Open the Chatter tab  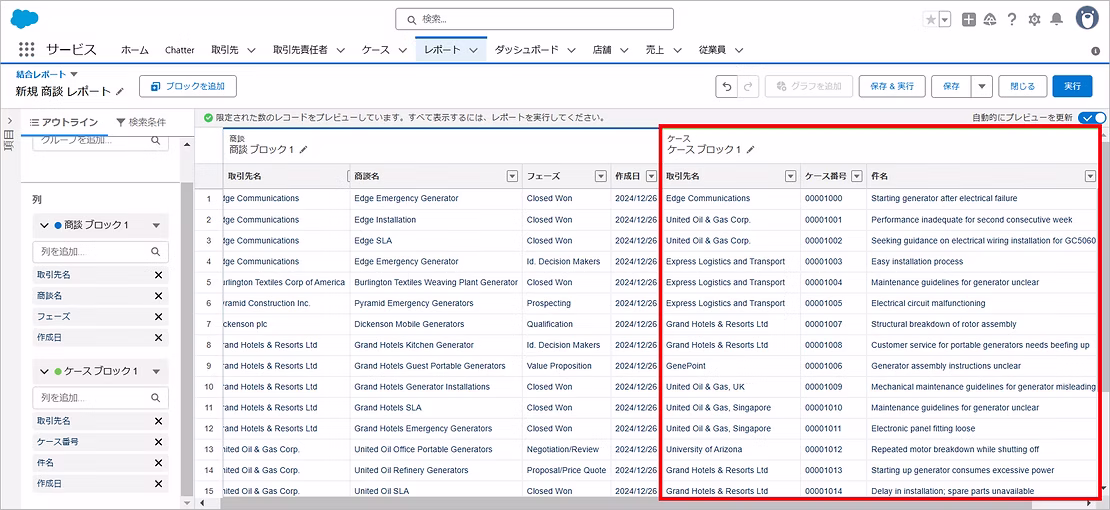coord(180,50)
